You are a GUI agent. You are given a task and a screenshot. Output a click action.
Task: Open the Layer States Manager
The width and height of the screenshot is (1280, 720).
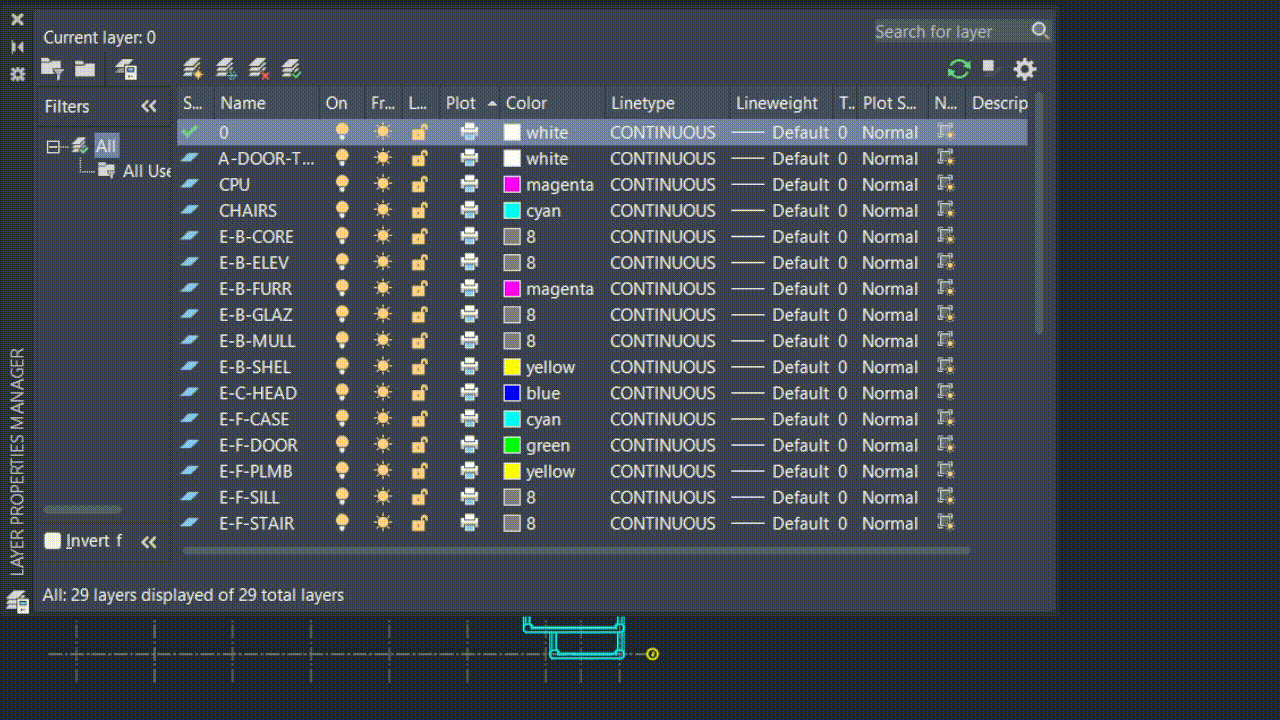click(125, 69)
